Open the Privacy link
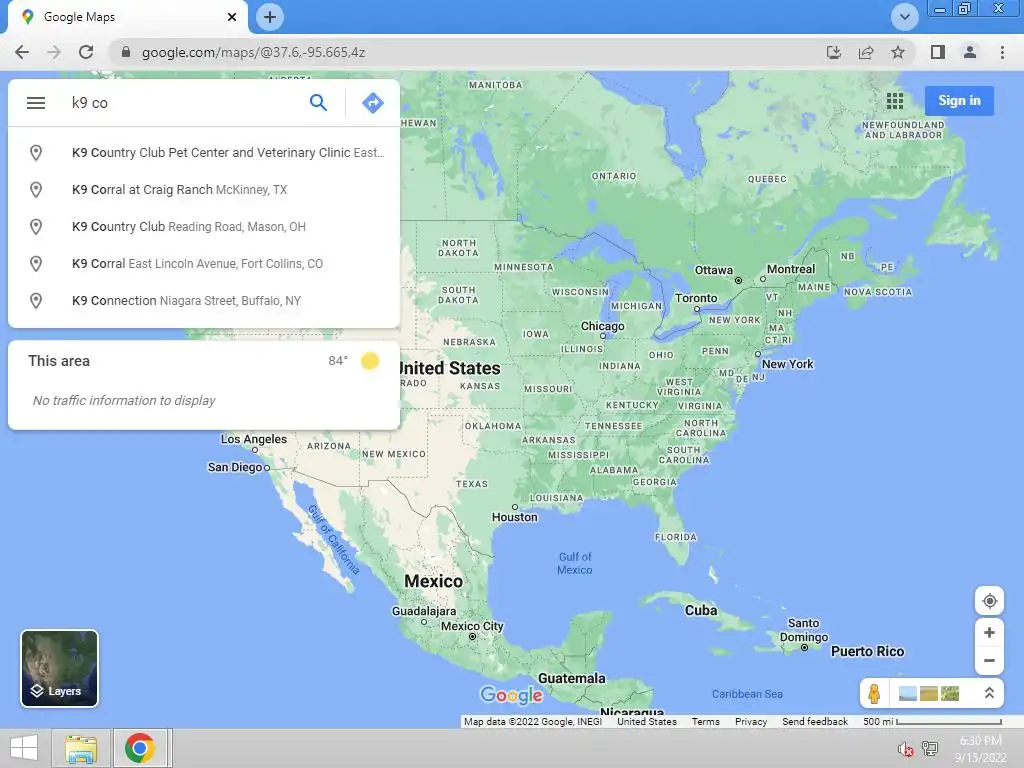The image size is (1024, 768). [x=751, y=722]
